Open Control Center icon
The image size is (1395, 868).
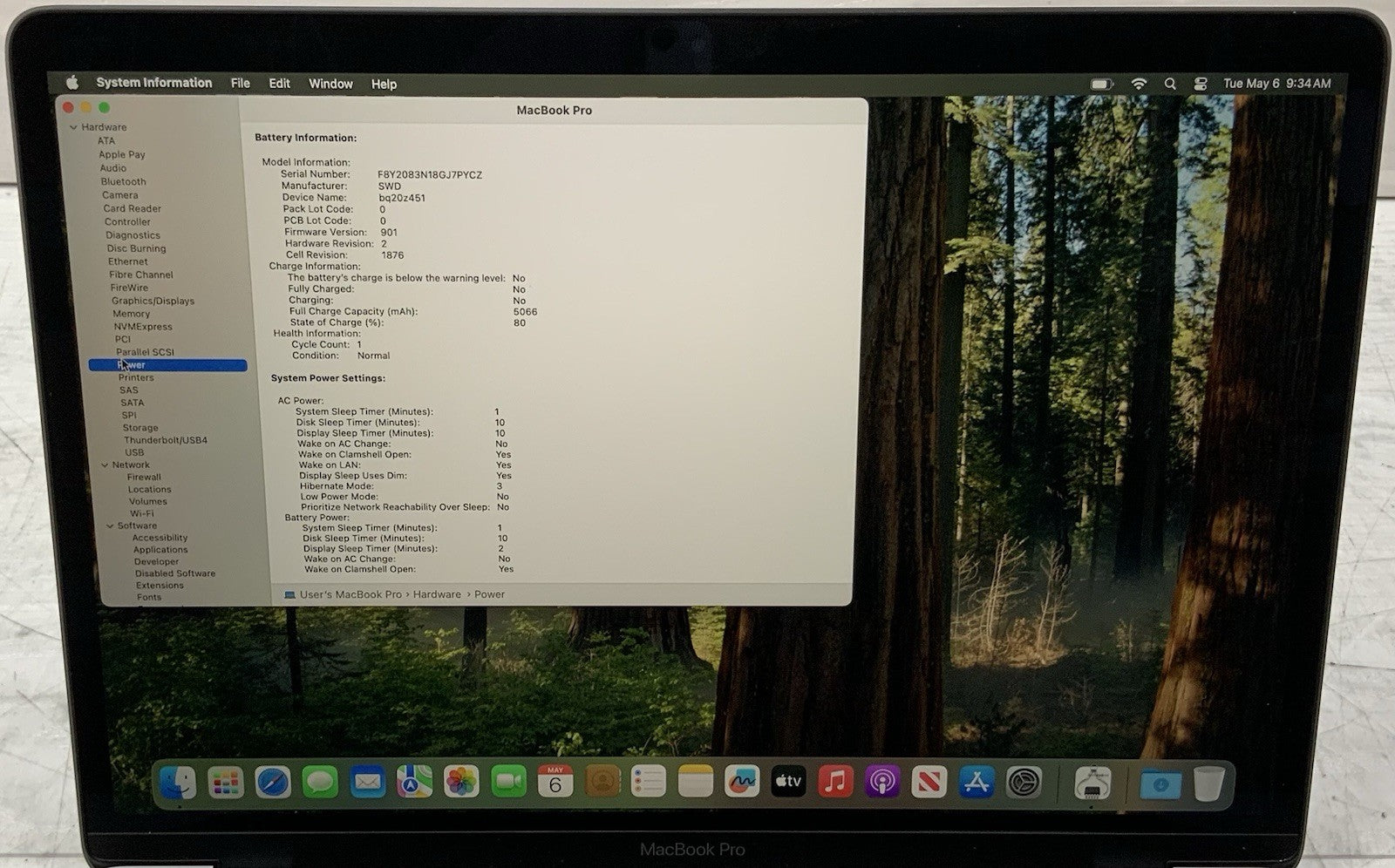(1201, 84)
